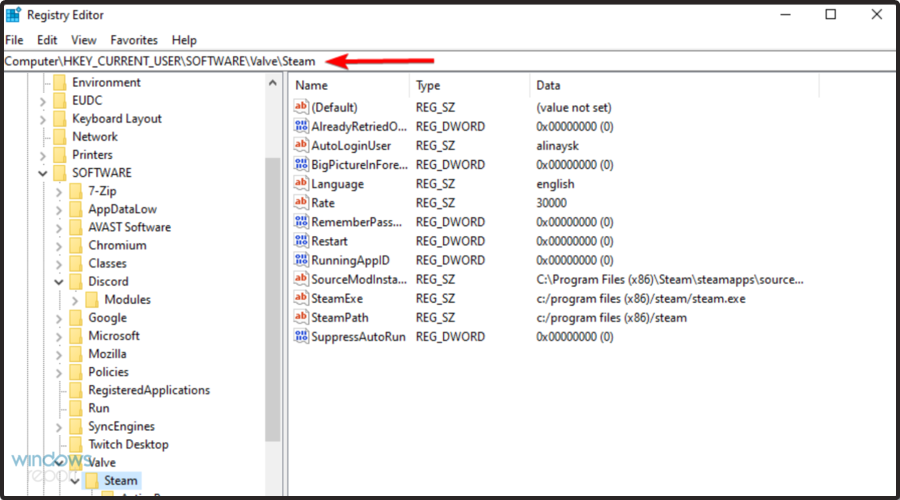900x500 pixels.
Task: Click the Mozilla folder icon
Action: tap(76, 354)
